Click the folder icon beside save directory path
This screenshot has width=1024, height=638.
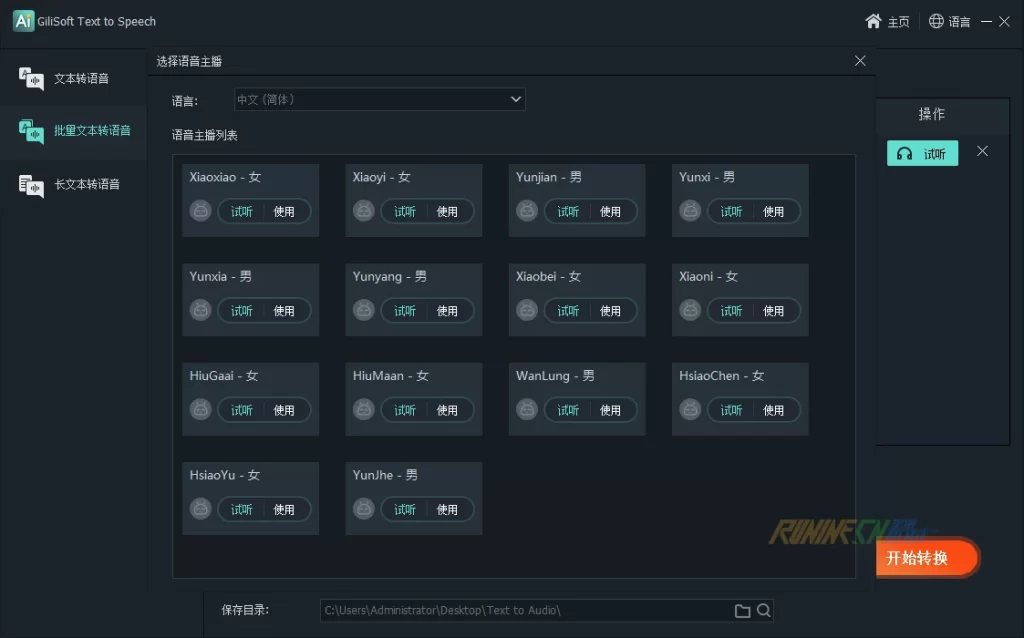[x=742, y=611]
